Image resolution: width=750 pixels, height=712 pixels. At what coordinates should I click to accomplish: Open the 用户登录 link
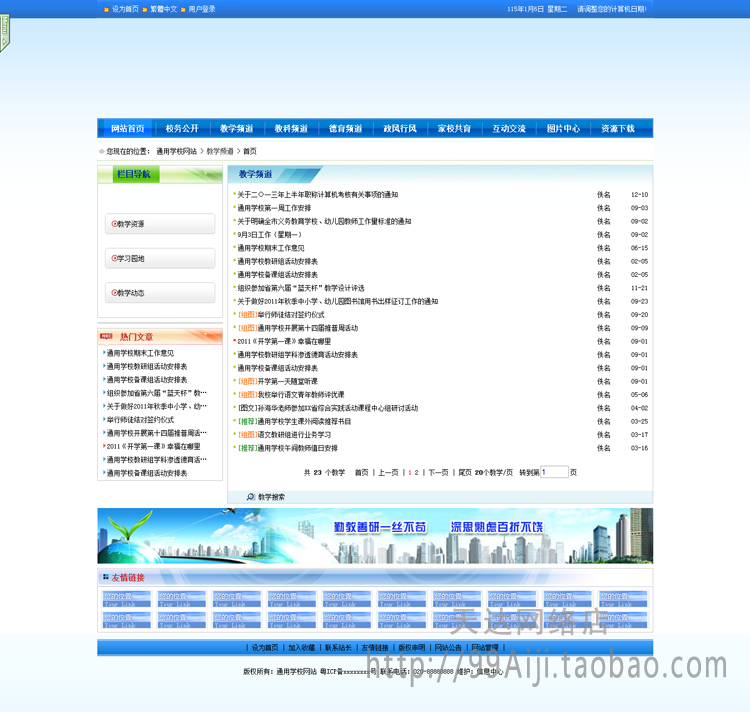coord(202,9)
